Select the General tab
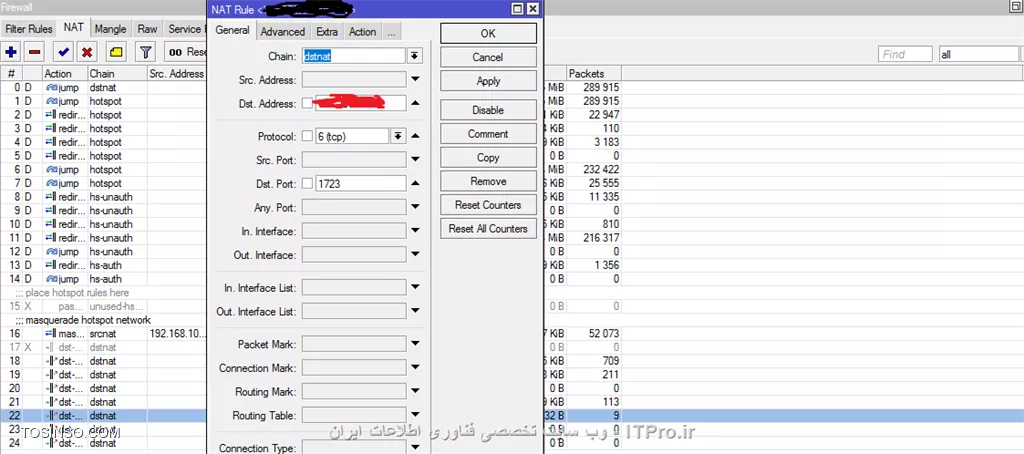The height and width of the screenshot is (454, 1024). [x=232, y=30]
